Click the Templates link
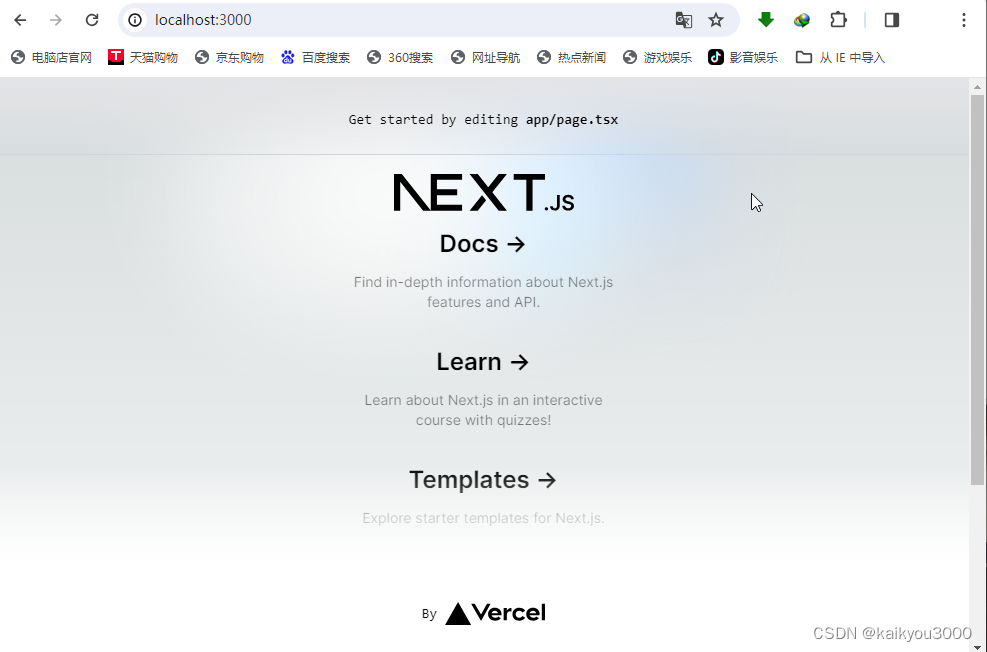Image resolution: width=987 pixels, height=652 pixels. pos(483,479)
